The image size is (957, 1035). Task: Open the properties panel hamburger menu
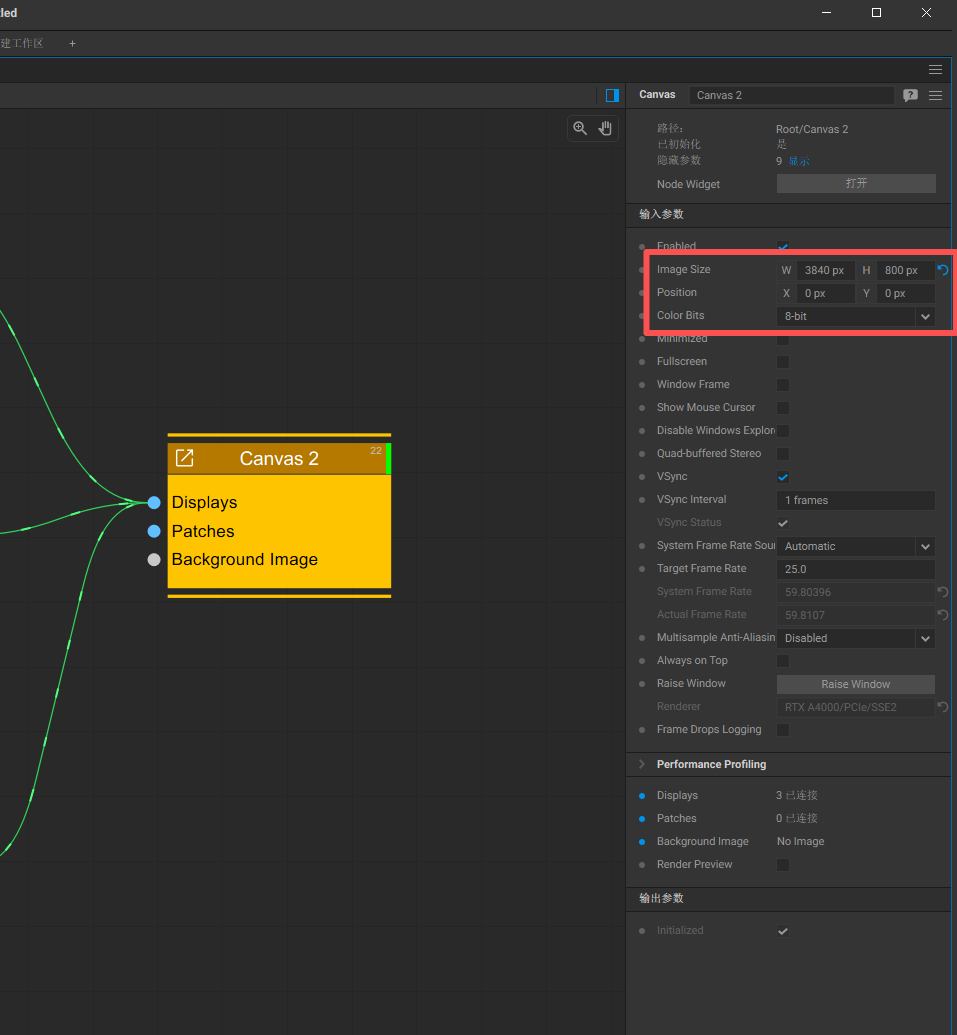(935, 95)
